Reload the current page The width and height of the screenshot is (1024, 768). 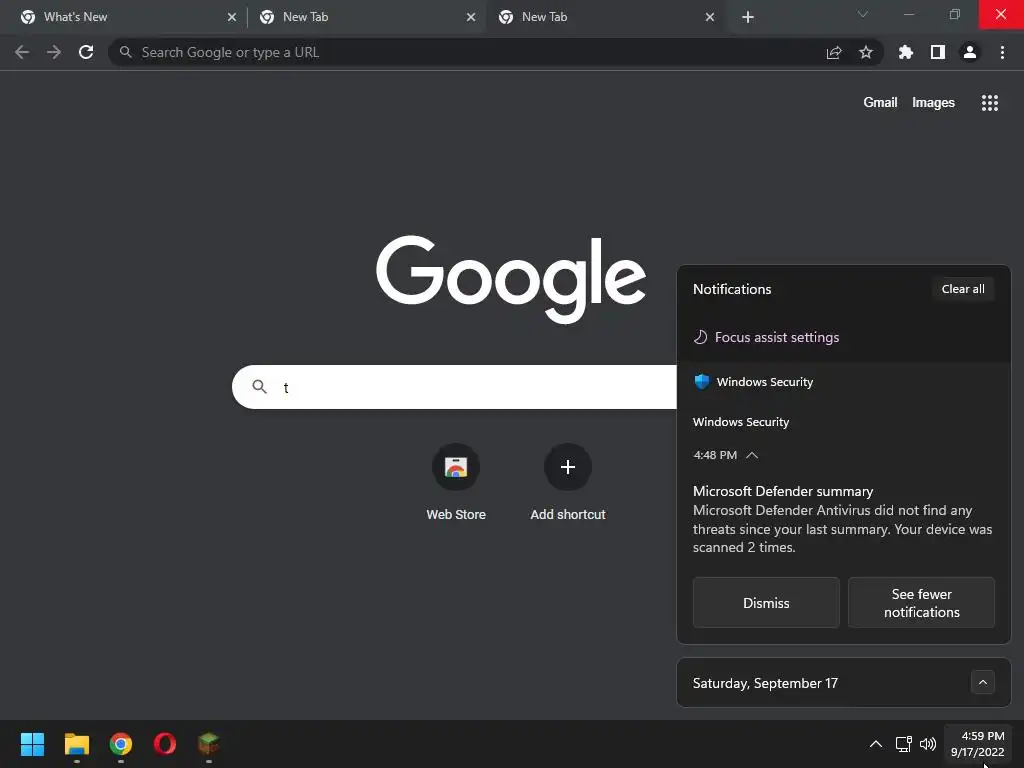pyautogui.click(x=86, y=52)
